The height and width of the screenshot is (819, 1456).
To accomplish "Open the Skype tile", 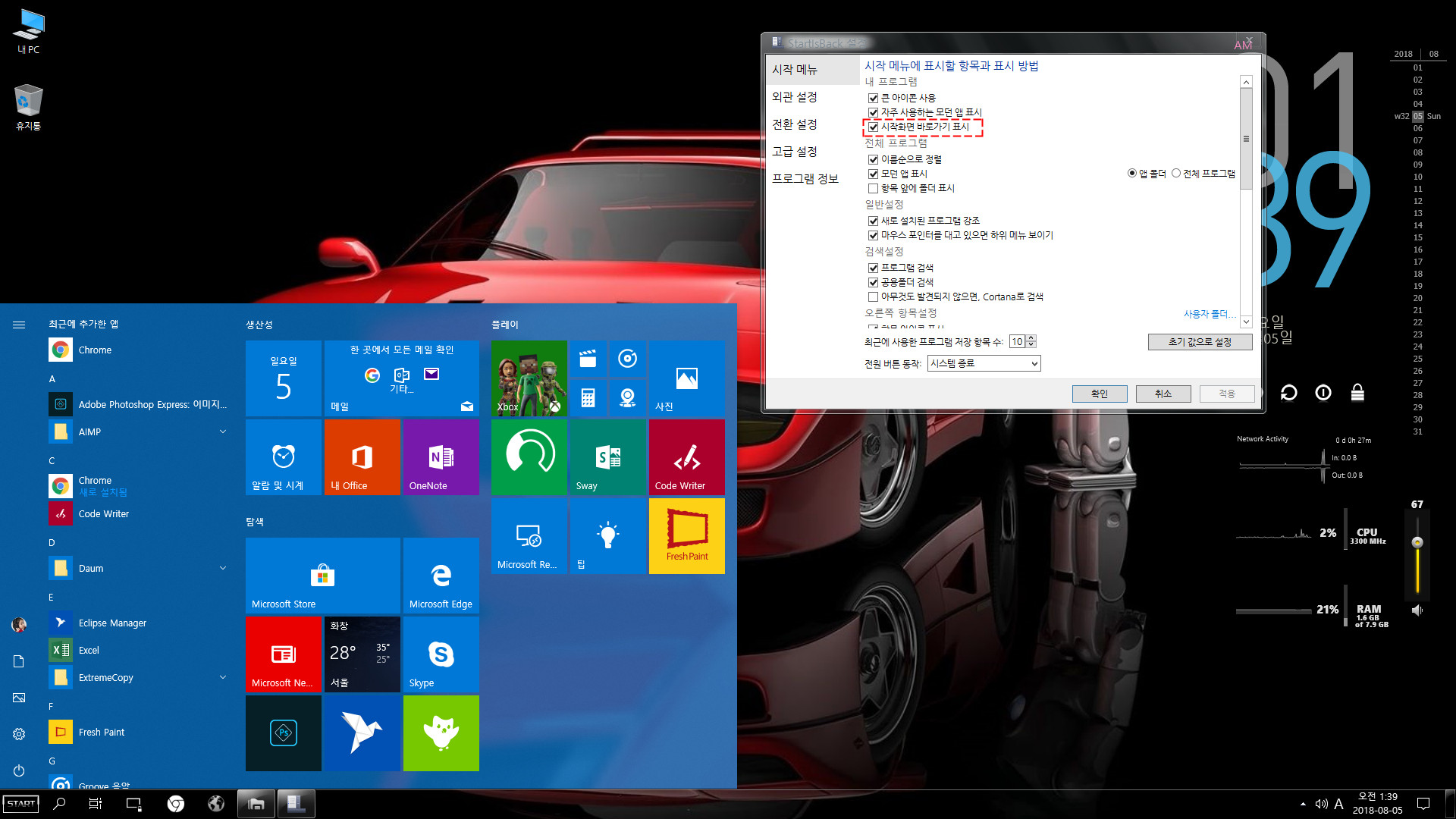I will point(441,654).
